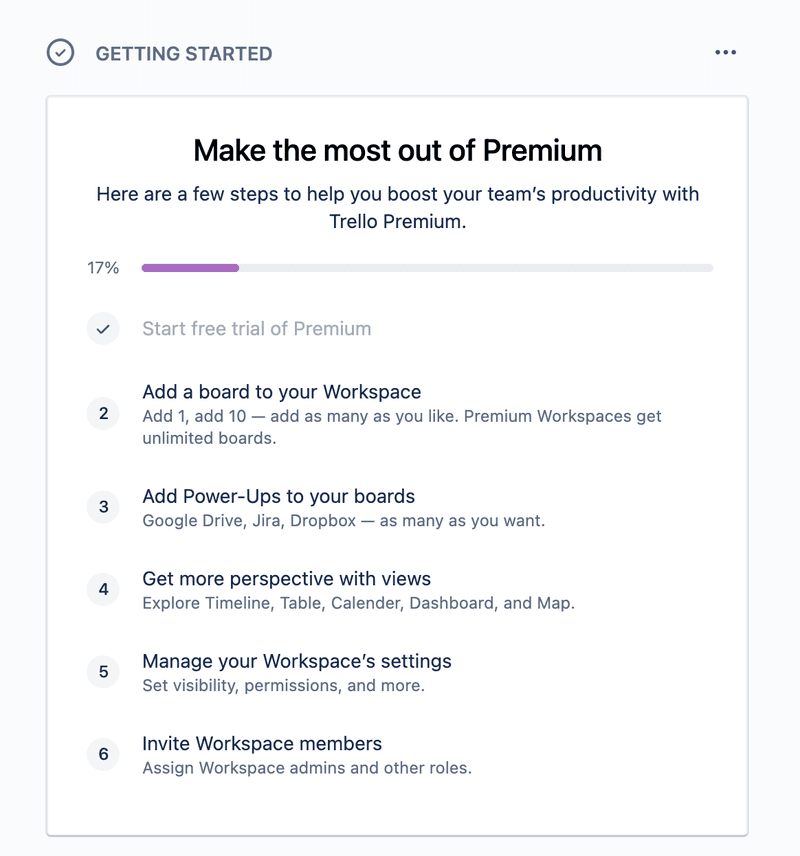Image resolution: width=800 pixels, height=856 pixels.
Task: Select the step 3 number badge
Action: point(103,508)
